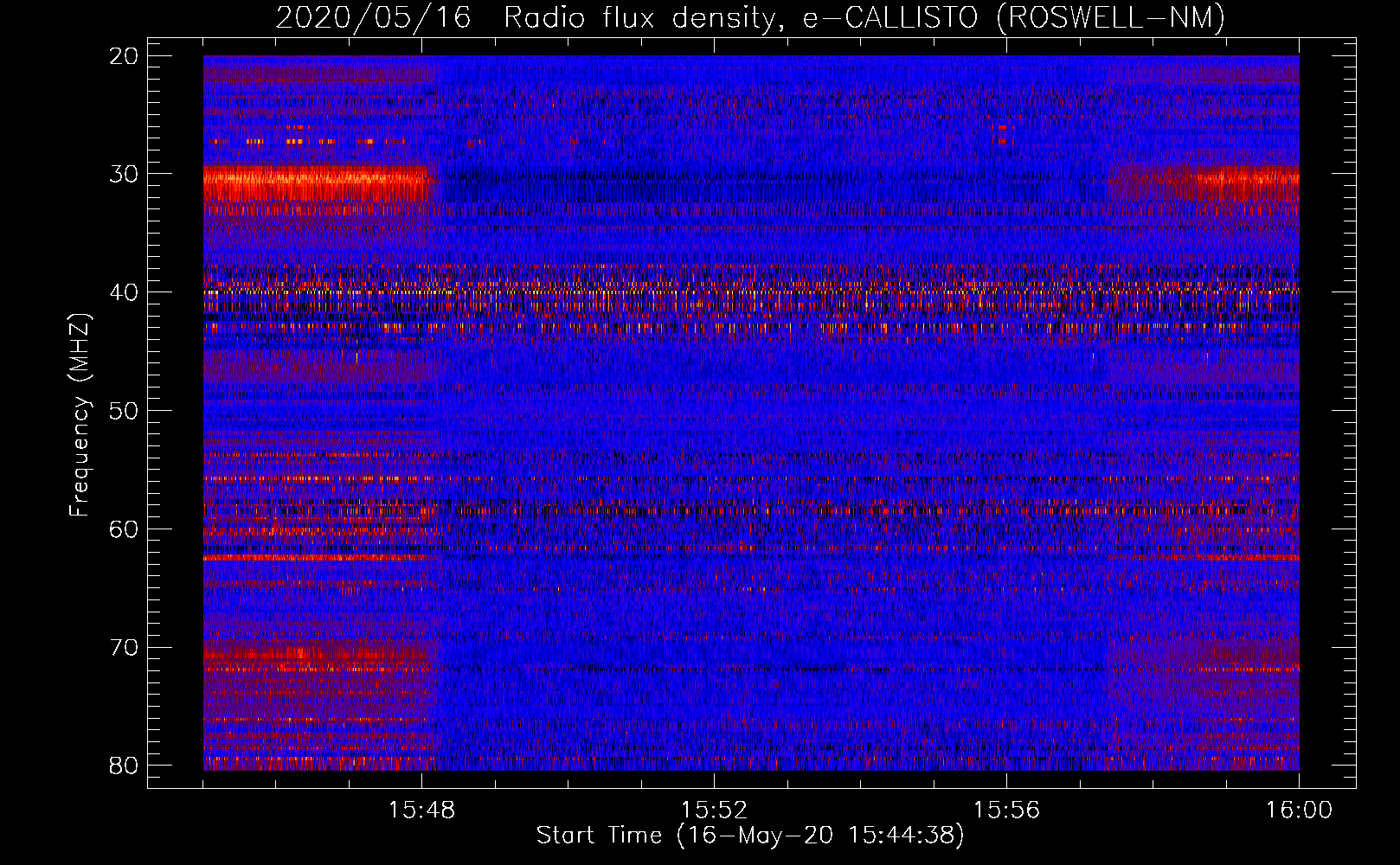Viewport: 1400px width, 865px height.
Task: Click the plot title "2020/05/16 Radio flux density, e-CALLISTO (ROSWELL-NM)"
Action: [750, 17]
